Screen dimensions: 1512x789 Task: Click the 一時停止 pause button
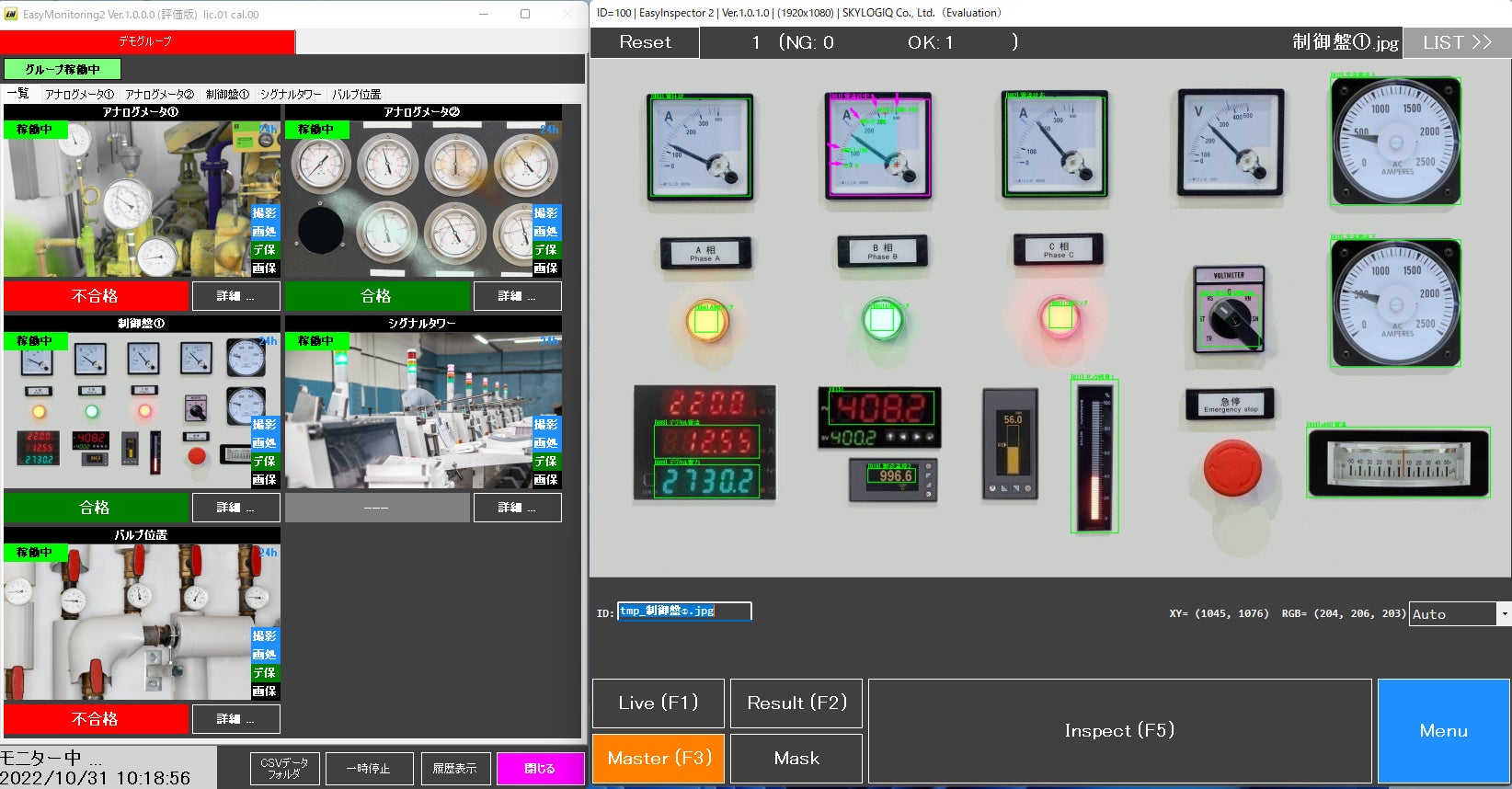368,769
